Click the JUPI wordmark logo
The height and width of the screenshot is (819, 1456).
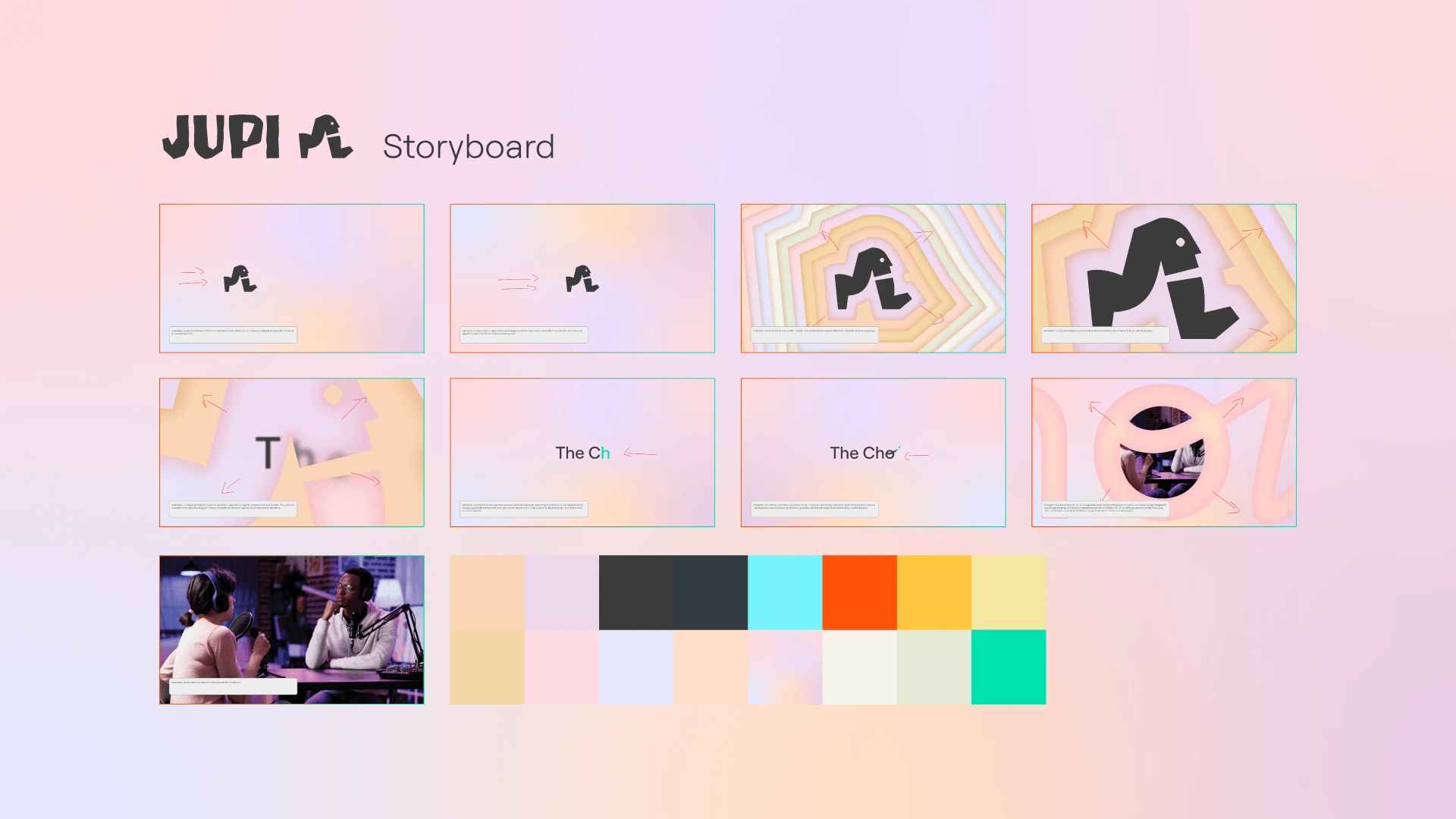pyautogui.click(x=221, y=137)
